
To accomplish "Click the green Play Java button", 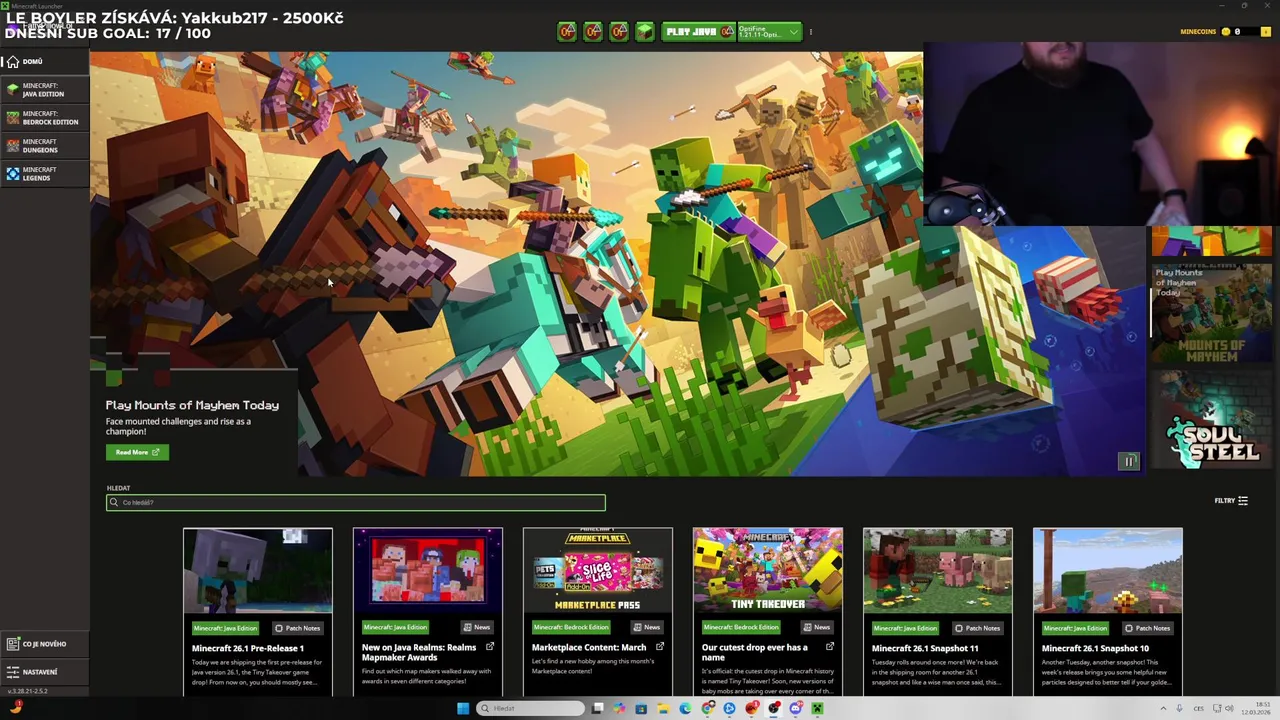I will (x=698, y=32).
